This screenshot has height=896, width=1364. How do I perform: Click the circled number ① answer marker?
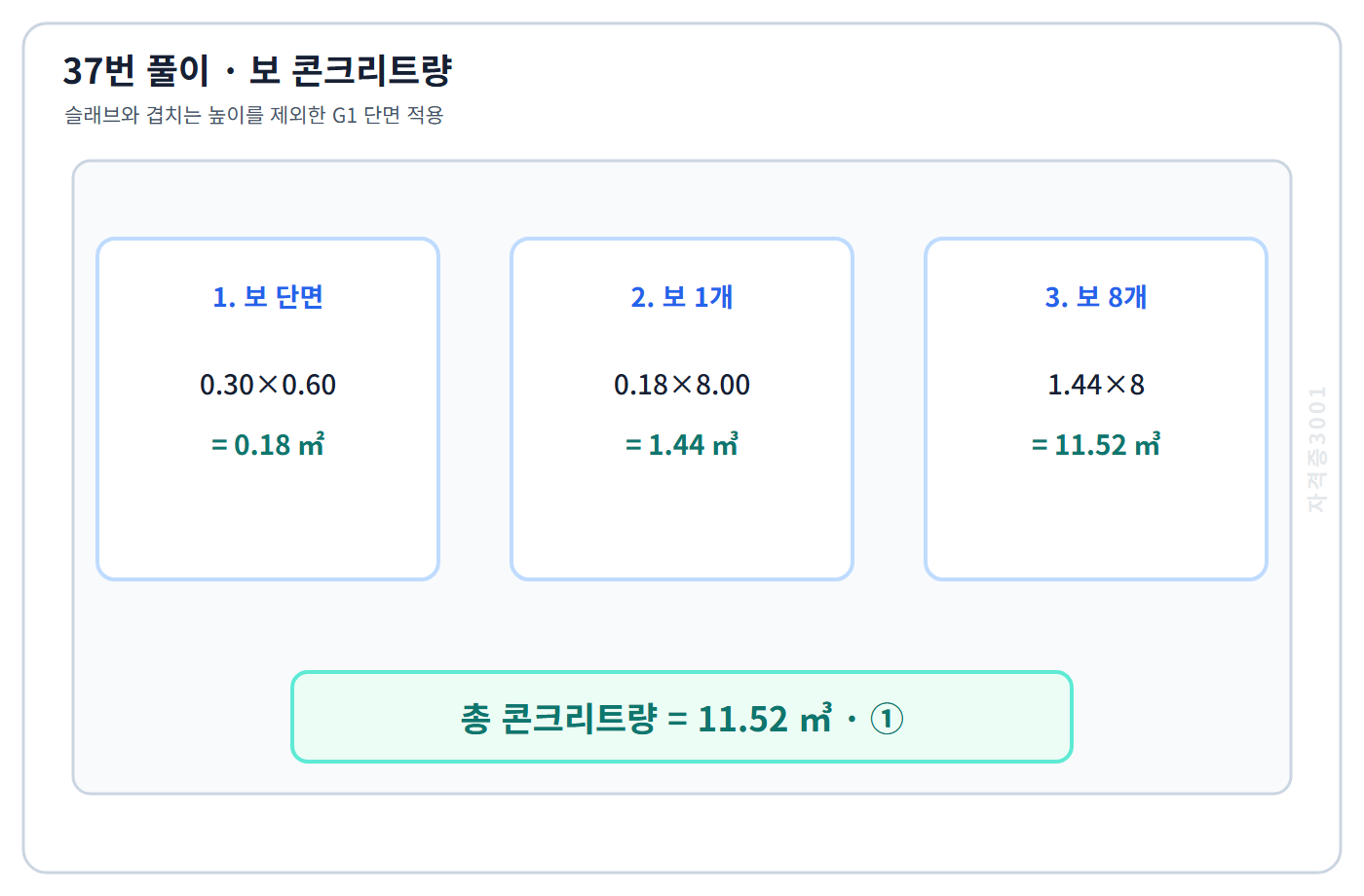[x=887, y=719]
